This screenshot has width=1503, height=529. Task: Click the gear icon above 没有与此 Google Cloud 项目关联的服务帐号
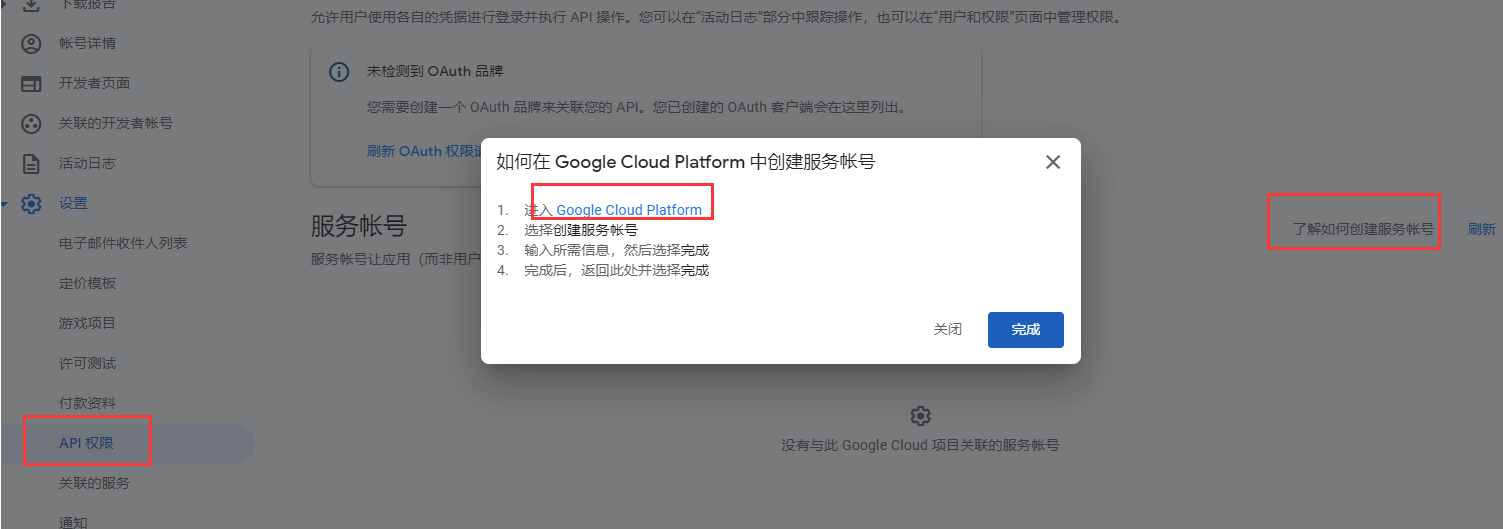920,416
